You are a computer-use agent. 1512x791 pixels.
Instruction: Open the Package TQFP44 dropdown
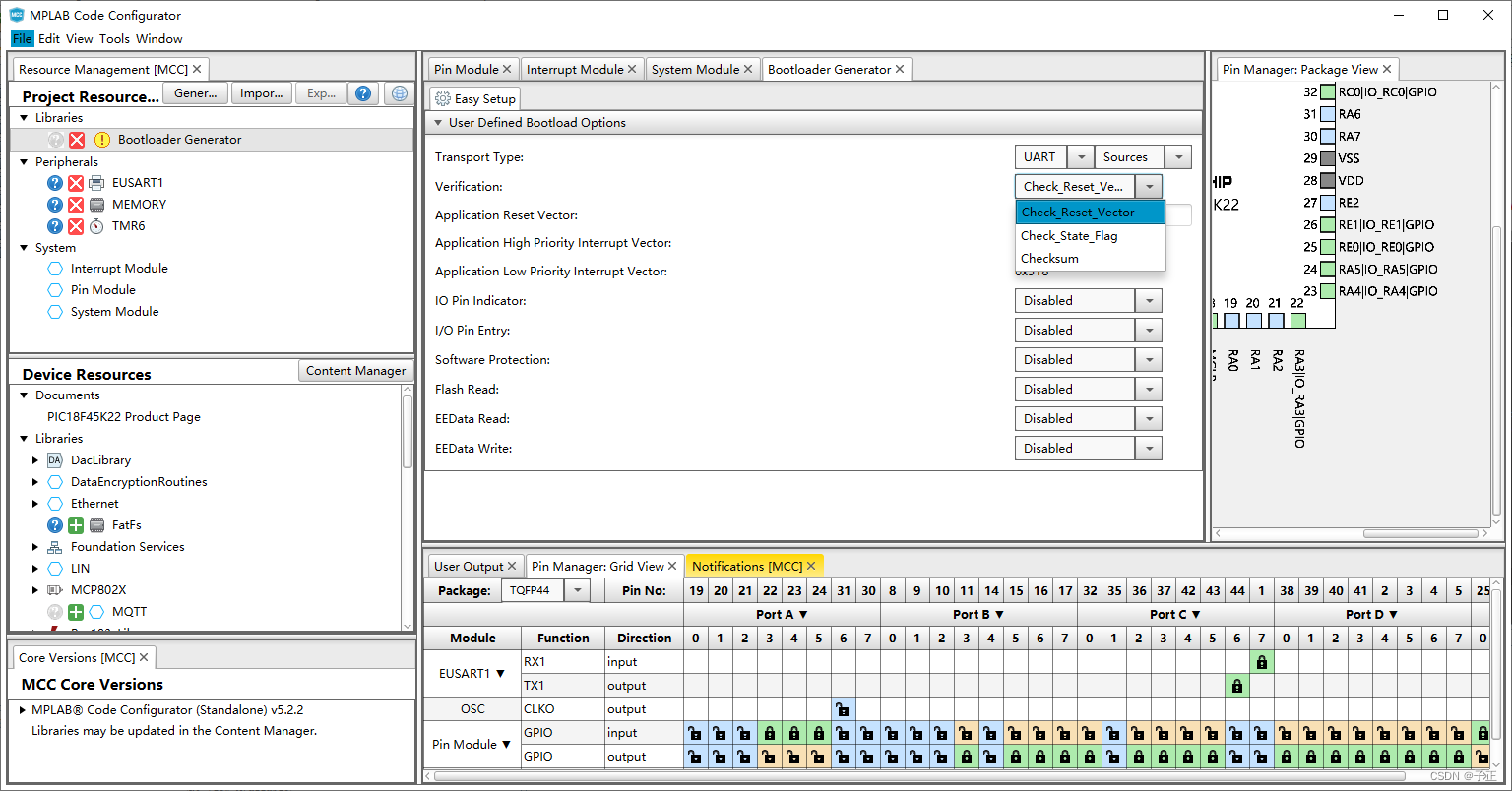pos(576,590)
